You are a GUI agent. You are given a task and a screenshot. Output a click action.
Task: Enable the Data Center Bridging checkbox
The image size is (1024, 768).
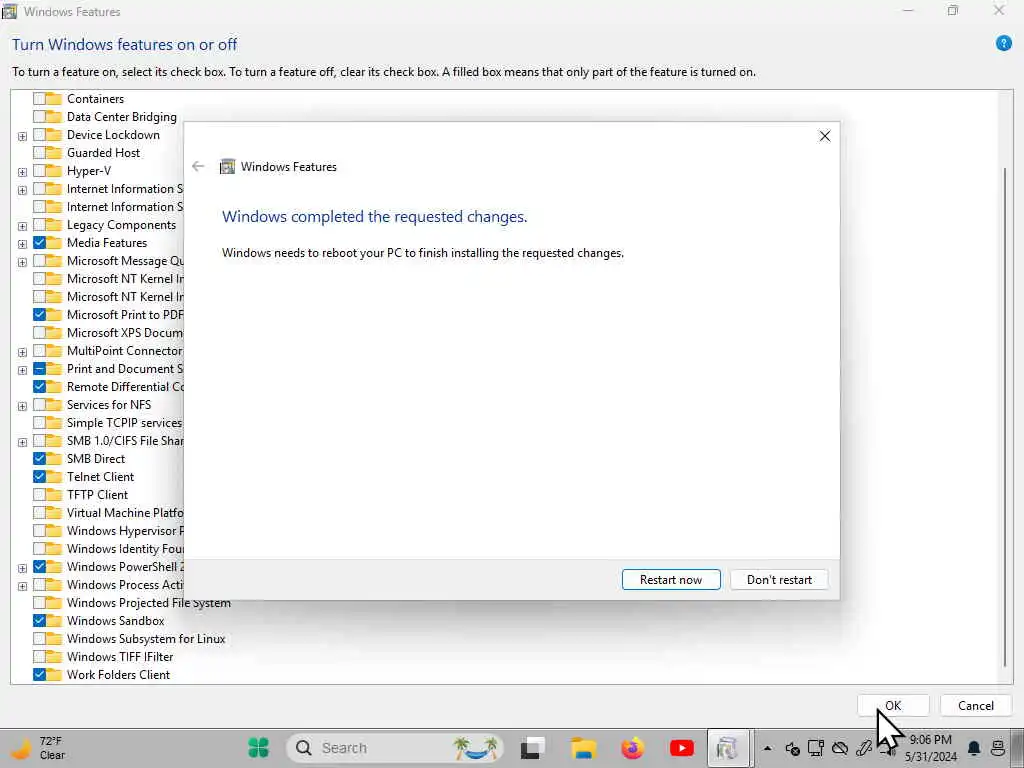click(39, 117)
